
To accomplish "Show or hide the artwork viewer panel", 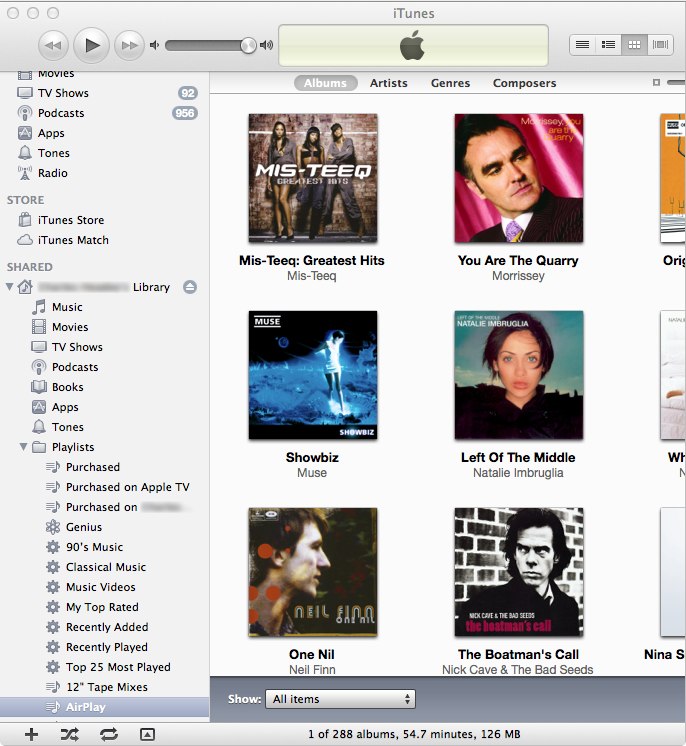I will (147, 734).
